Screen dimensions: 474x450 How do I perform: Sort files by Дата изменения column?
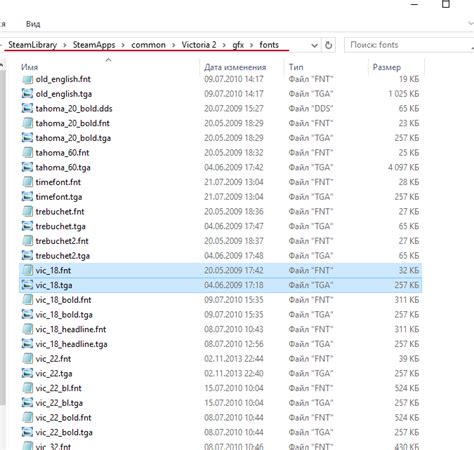[235, 67]
